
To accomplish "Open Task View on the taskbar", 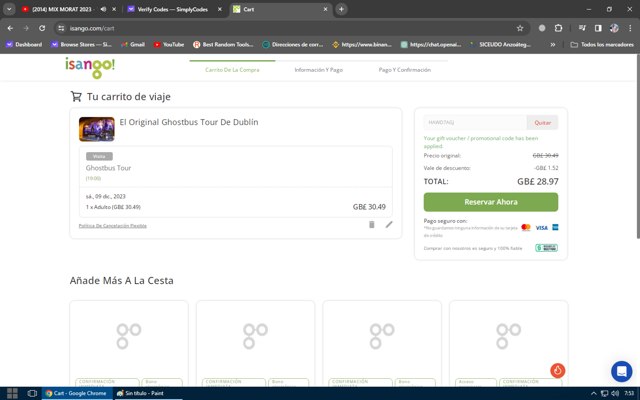I will pos(32,393).
